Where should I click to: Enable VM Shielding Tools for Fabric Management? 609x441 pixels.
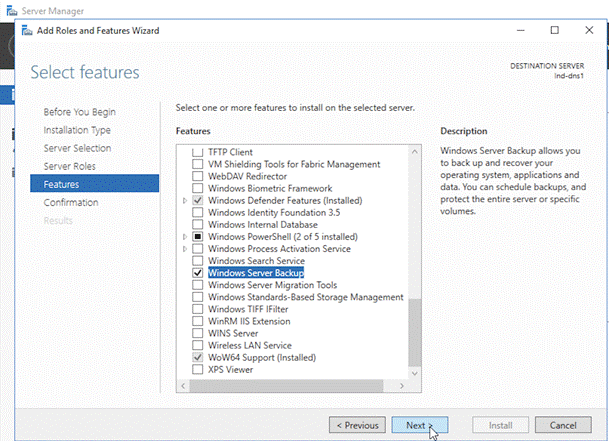(197, 164)
